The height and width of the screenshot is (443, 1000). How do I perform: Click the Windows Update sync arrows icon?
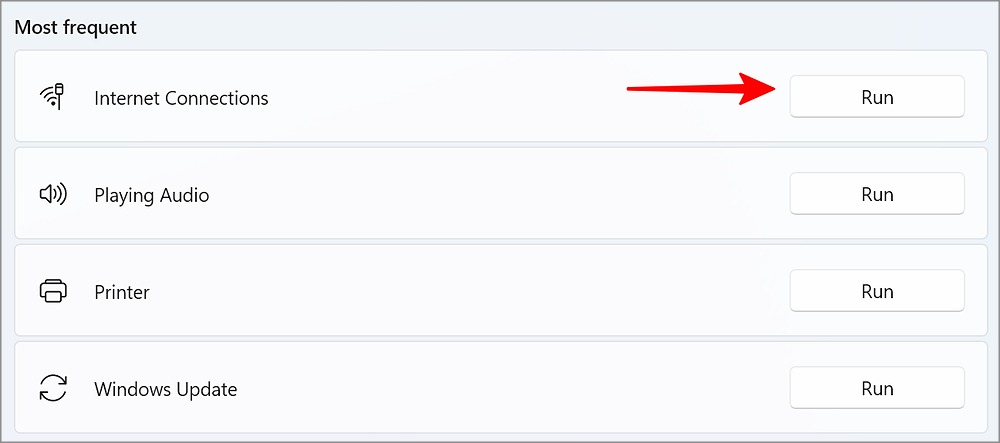(52, 388)
